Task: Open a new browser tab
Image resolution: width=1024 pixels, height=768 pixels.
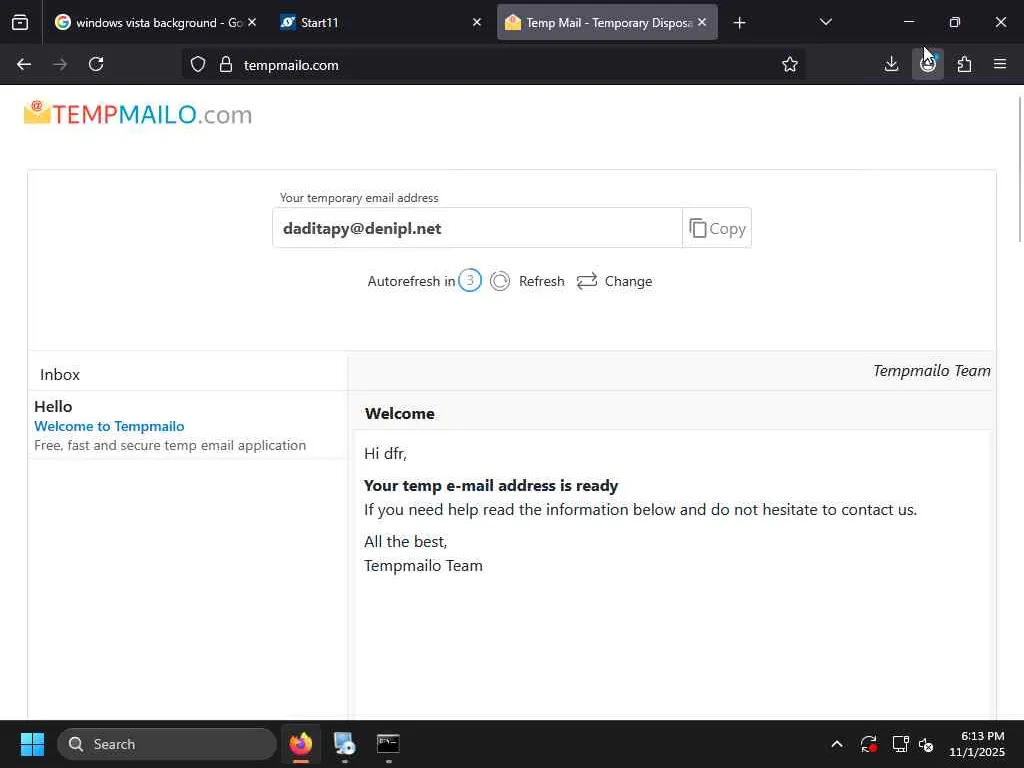Action: point(739,23)
